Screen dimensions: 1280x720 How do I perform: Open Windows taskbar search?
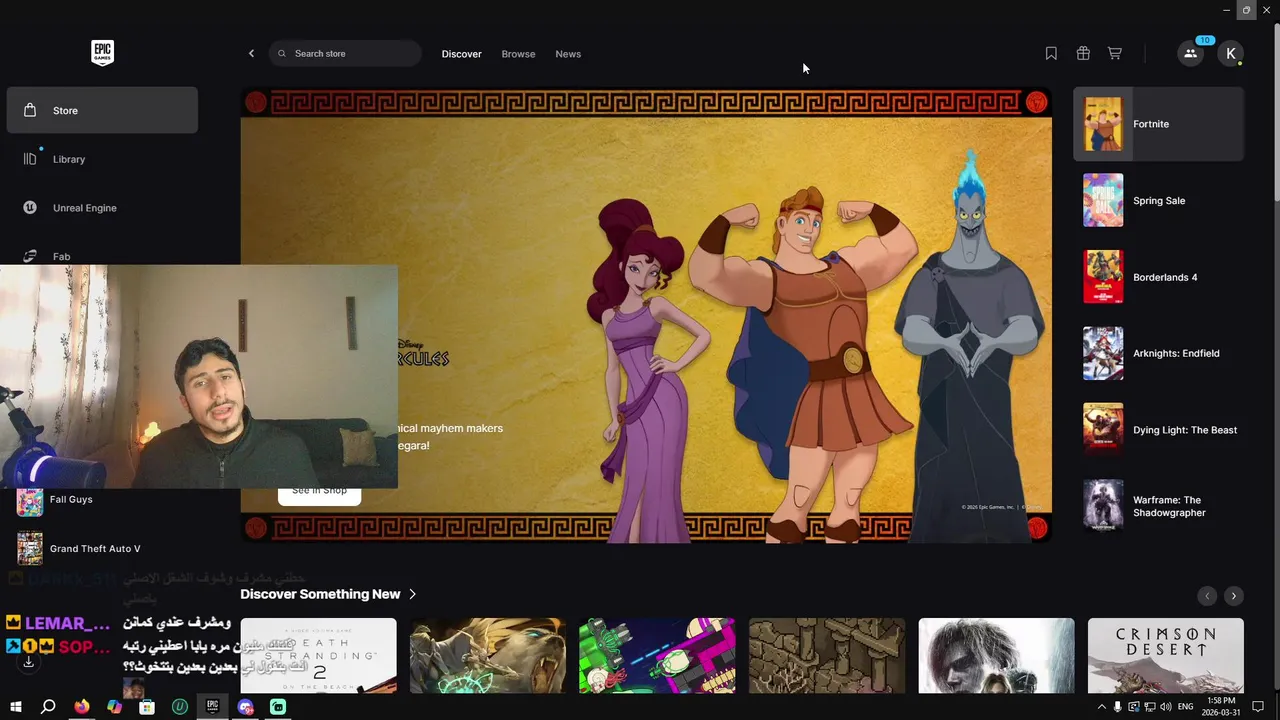tap(48, 707)
